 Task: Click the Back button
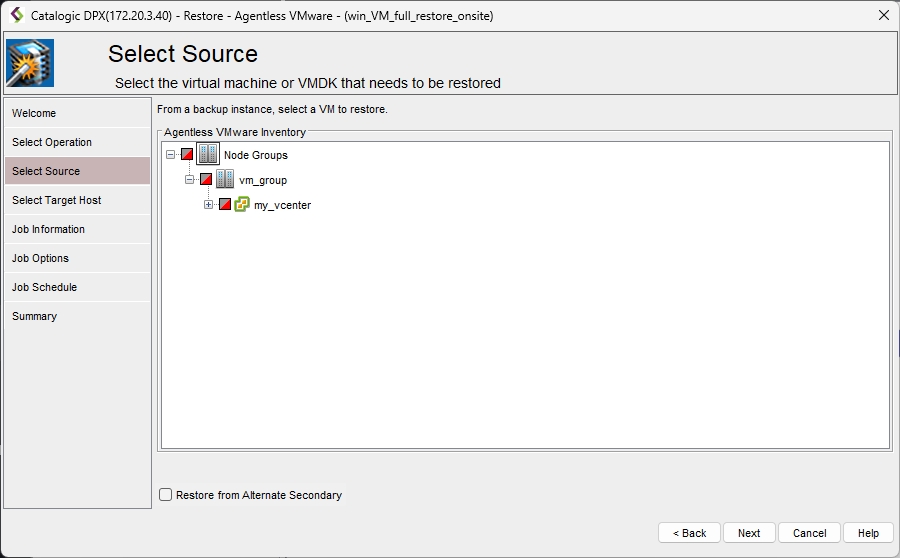pos(689,533)
